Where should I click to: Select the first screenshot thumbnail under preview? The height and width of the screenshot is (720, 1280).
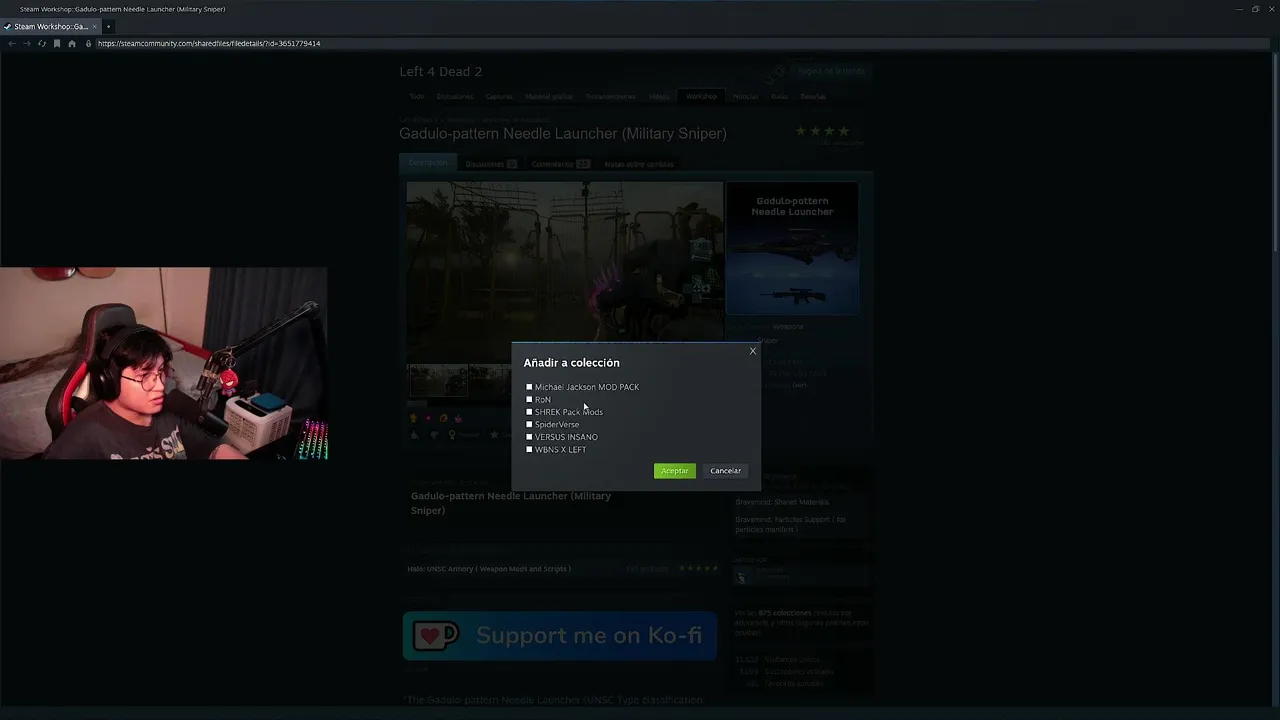coord(437,381)
